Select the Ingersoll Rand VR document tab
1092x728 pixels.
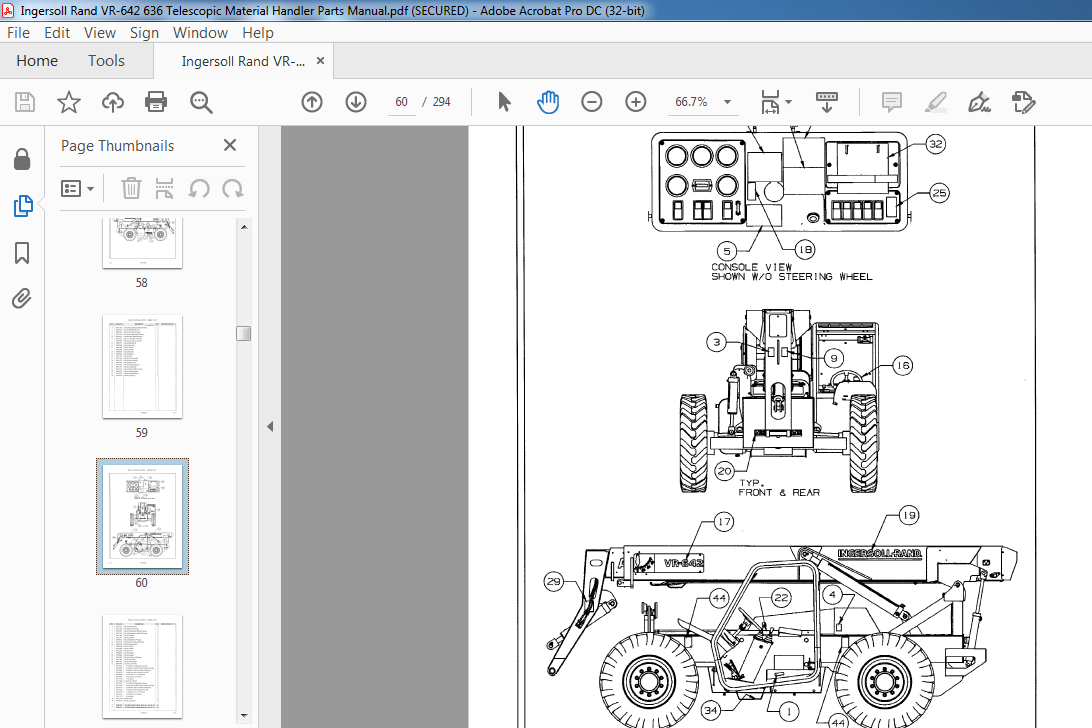coord(243,61)
